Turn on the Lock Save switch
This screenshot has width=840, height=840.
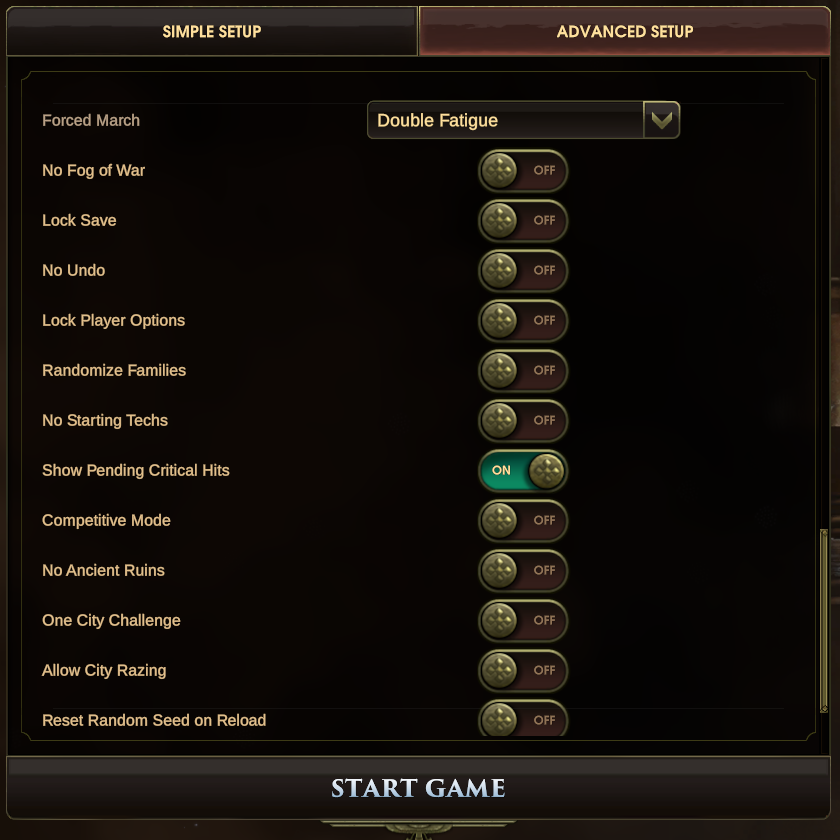tap(523, 220)
